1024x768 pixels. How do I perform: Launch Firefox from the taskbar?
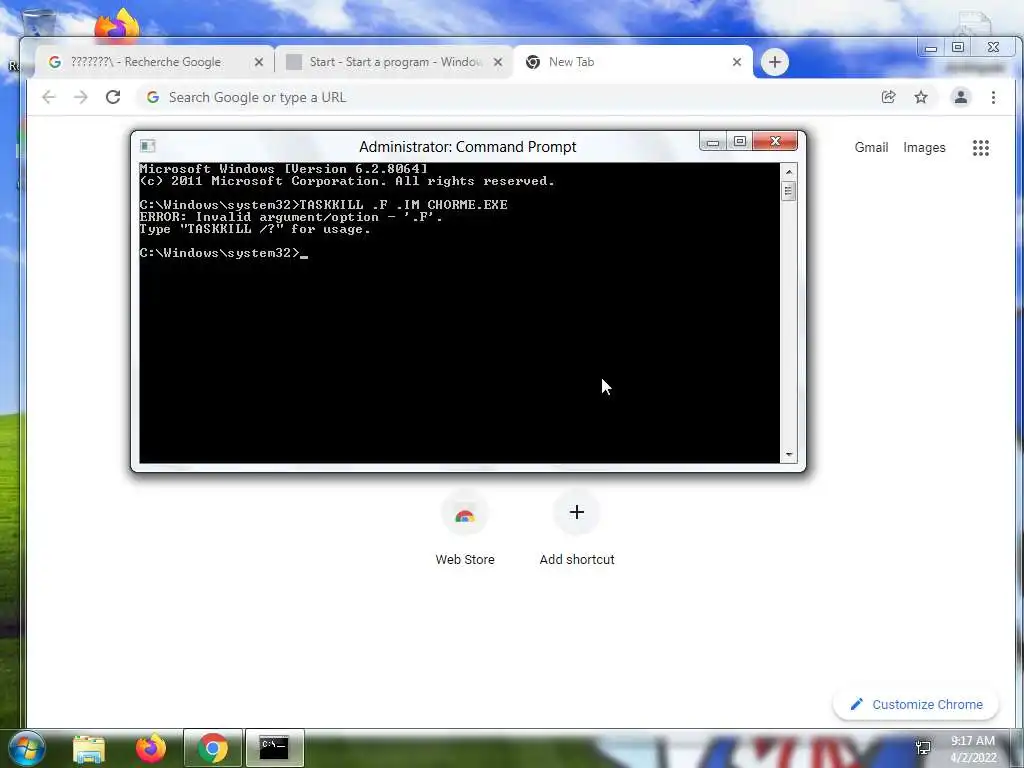pyautogui.click(x=151, y=748)
